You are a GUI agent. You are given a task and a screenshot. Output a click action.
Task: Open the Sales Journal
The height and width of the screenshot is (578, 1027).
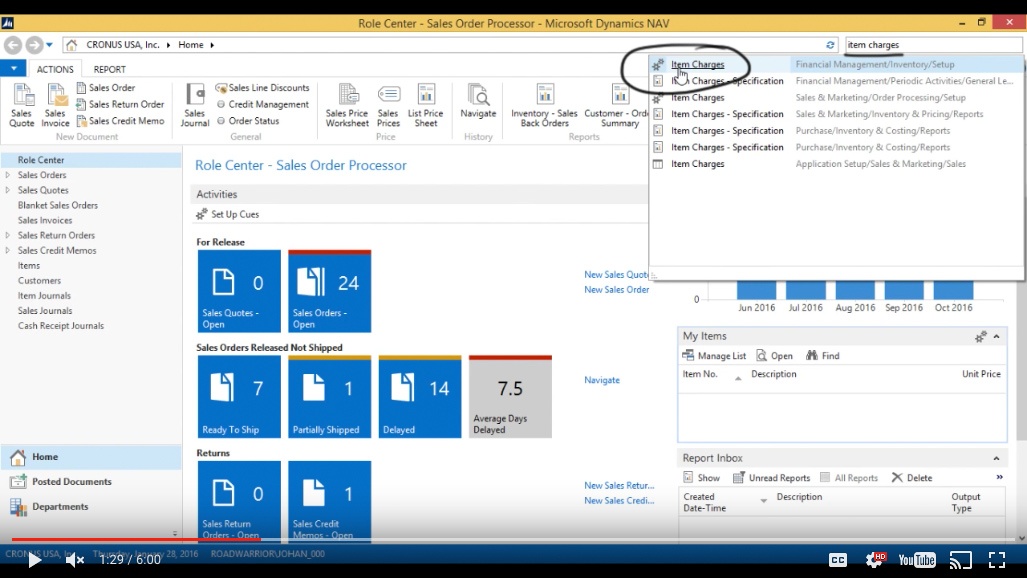point(195,106)
